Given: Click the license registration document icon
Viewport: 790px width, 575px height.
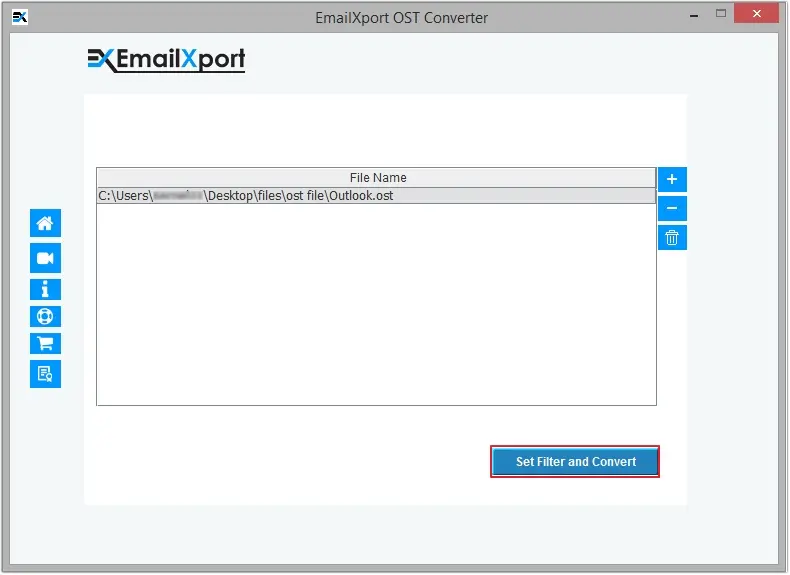Looking at the screenshot, I should click(45, 374).
